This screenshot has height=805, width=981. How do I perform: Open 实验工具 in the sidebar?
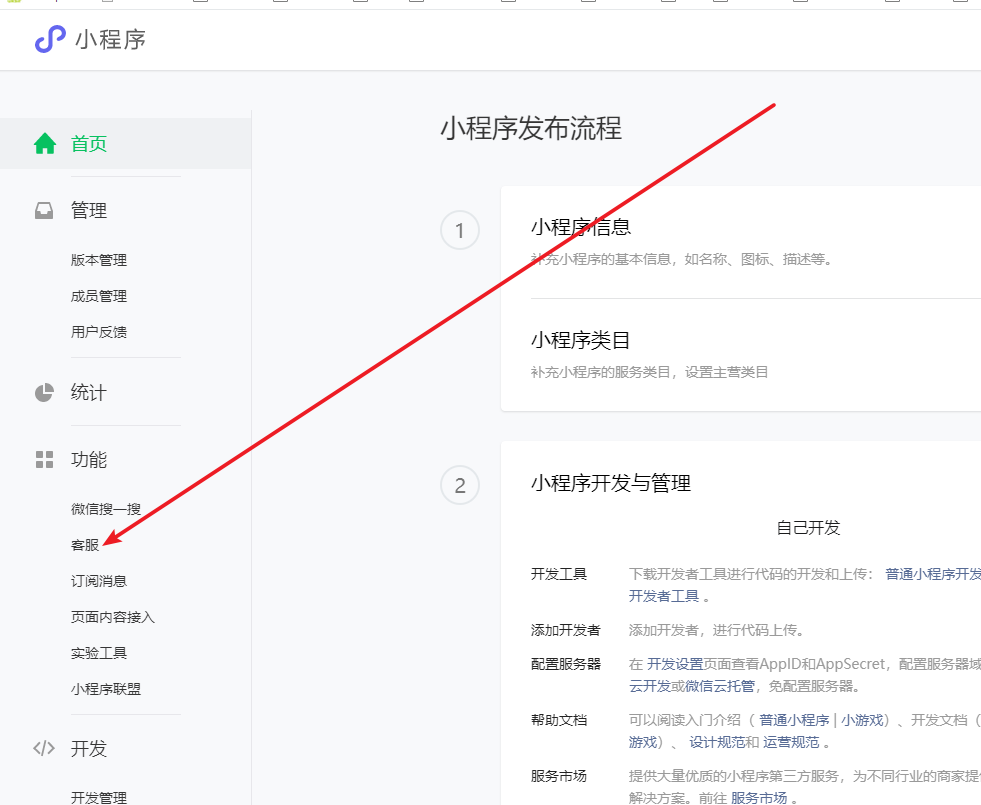click(99, 653)
